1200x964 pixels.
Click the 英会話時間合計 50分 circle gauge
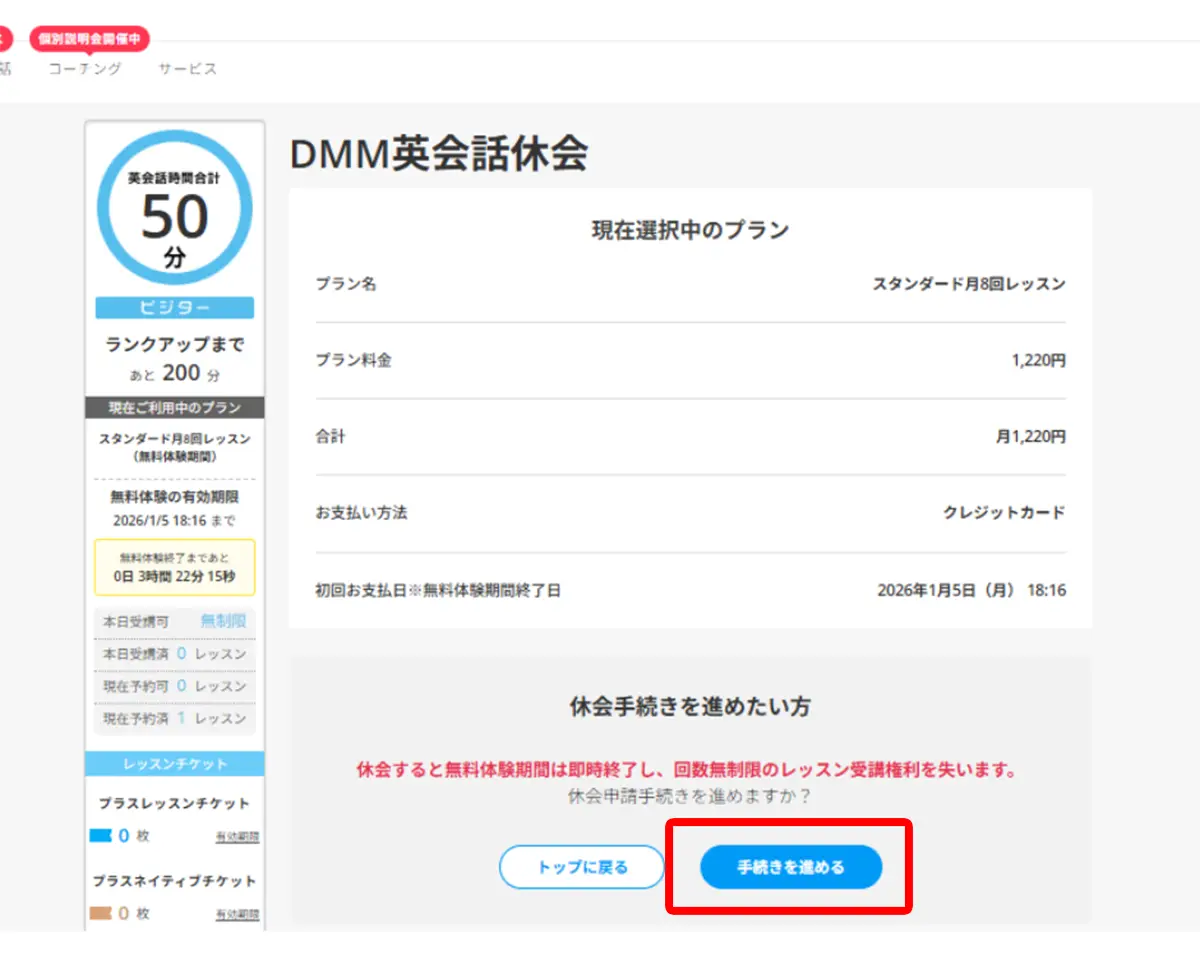[x=174, y=207]
